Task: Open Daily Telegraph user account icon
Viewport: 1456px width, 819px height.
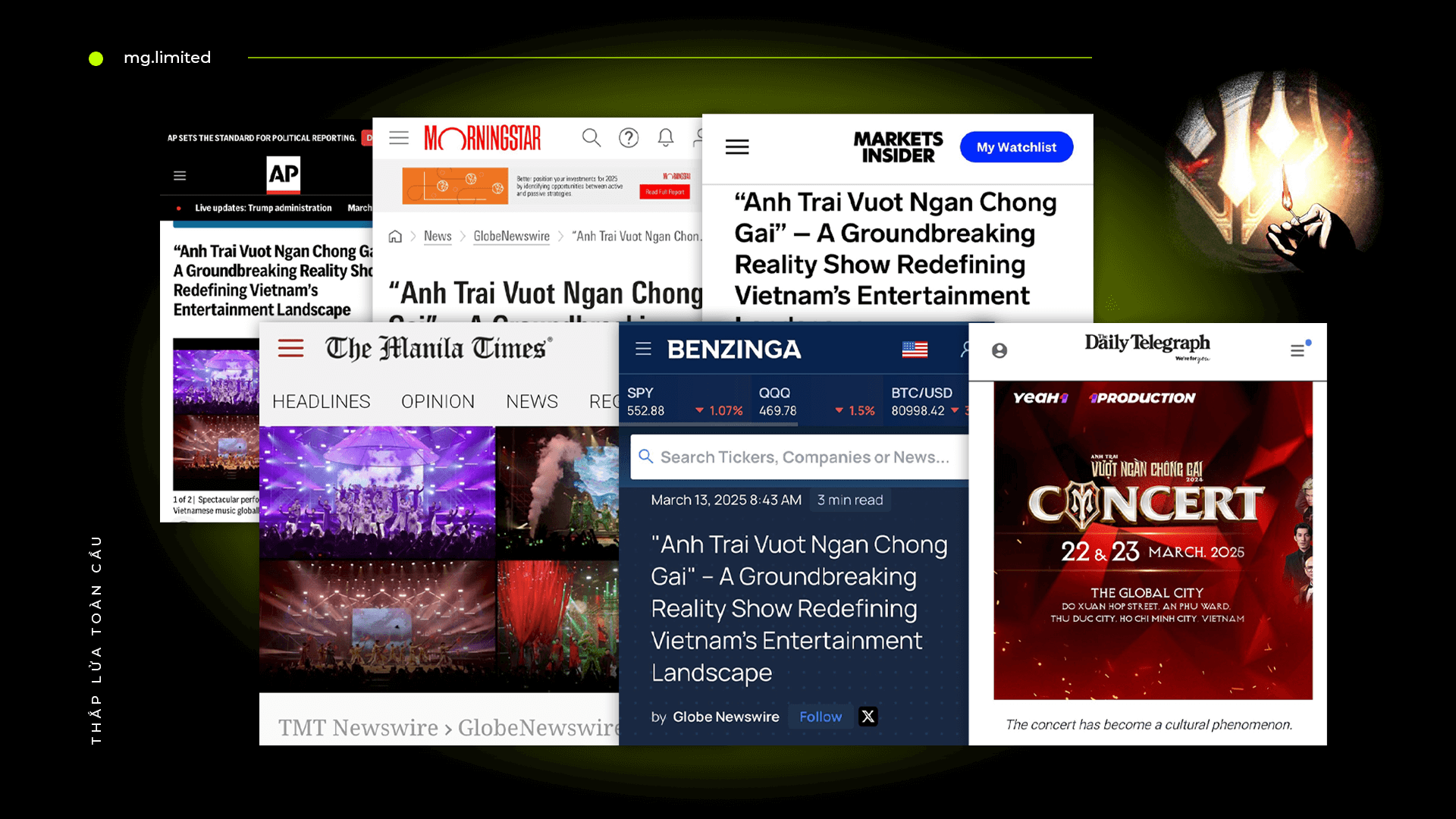Action: (999, 350)
